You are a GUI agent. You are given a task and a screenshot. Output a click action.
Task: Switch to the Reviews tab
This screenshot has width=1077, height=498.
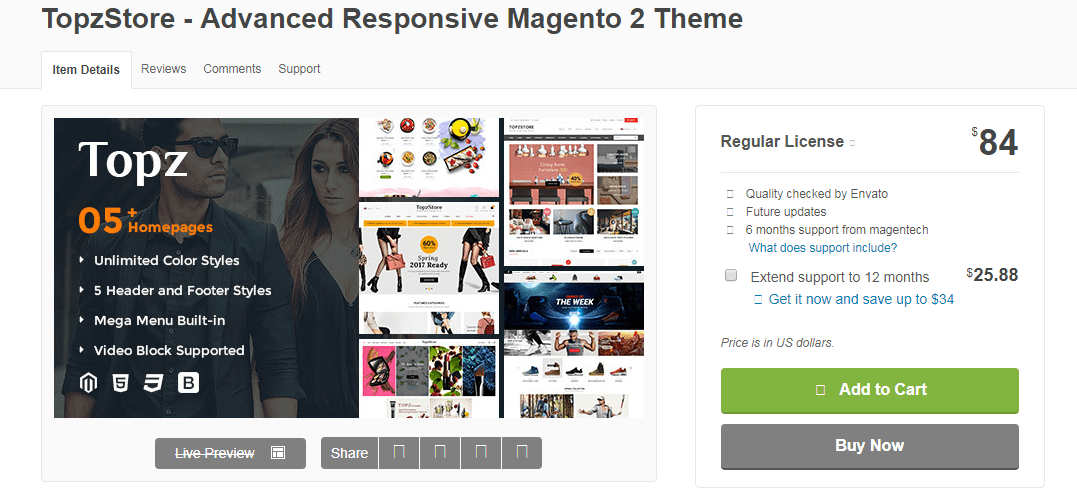coord(163,69)
